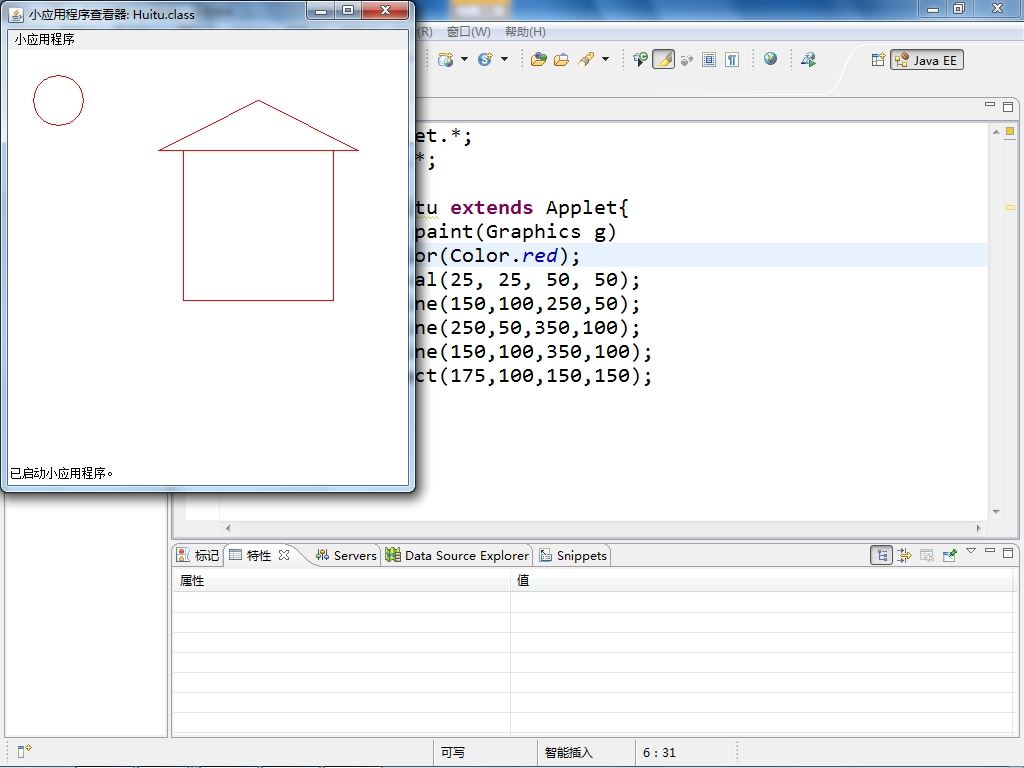Click "Applet{" in the code editor

click(587, 208)
